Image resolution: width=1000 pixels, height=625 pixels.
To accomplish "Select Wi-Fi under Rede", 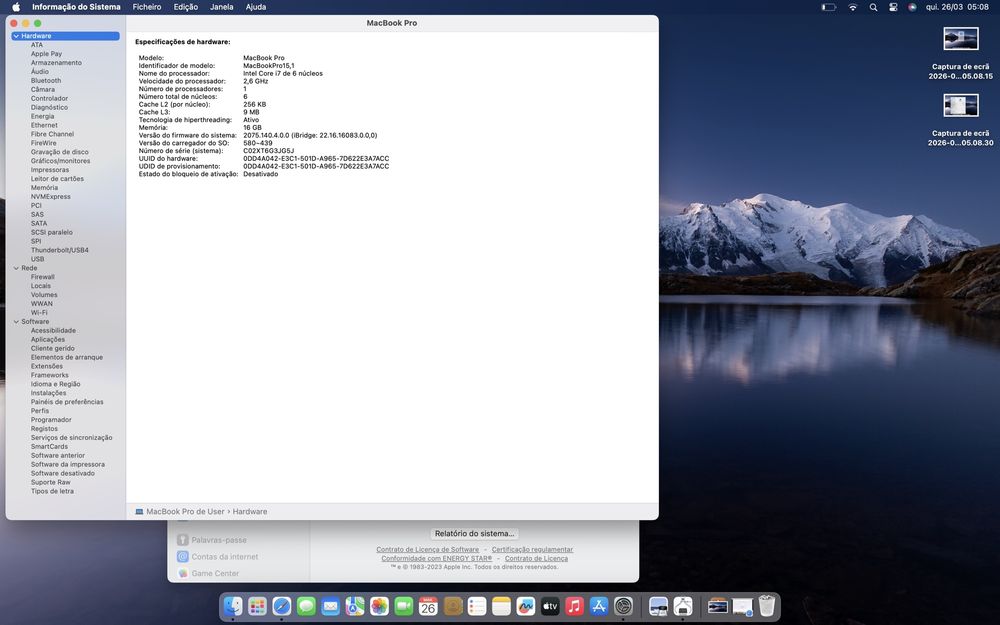I will (x=39, y=313).
